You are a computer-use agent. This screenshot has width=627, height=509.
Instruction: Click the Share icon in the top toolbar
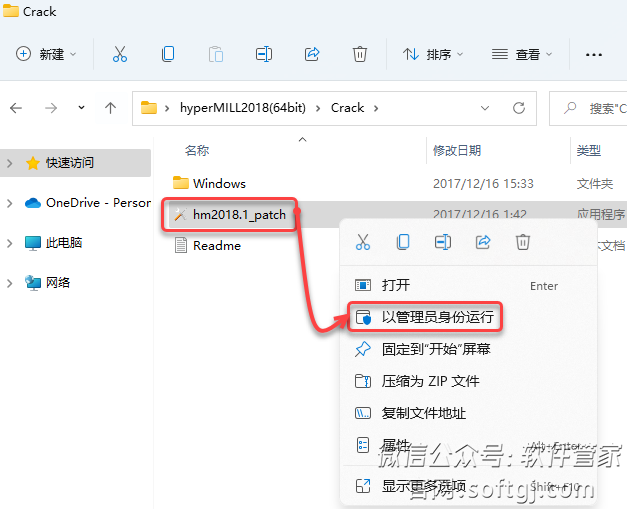click(x=312, y=54)
